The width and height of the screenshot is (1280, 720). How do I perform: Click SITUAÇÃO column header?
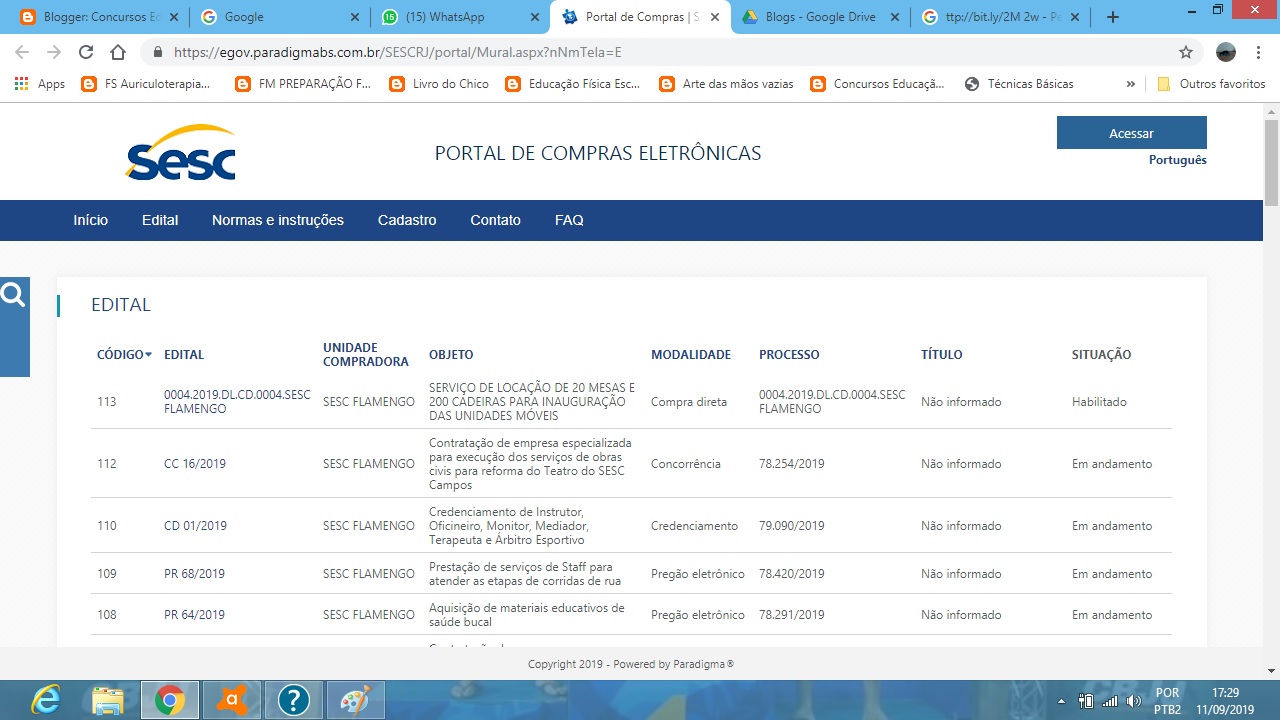1101,355
